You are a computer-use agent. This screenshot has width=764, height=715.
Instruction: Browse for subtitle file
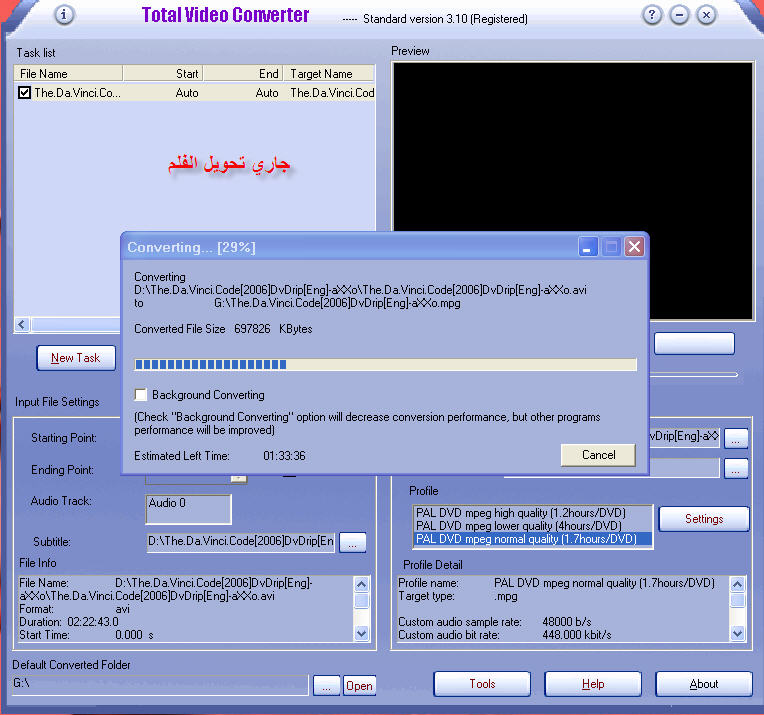pyautogui.click(x=352, y=542)
